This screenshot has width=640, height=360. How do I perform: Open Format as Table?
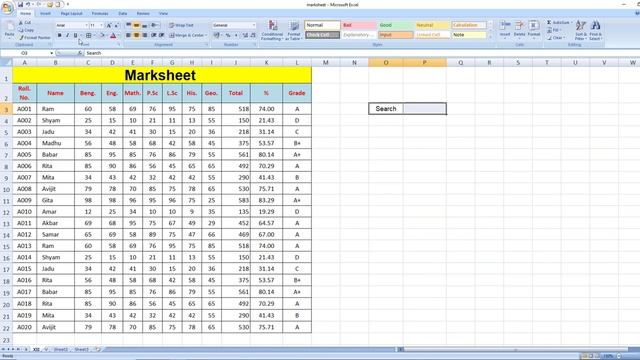293,30
